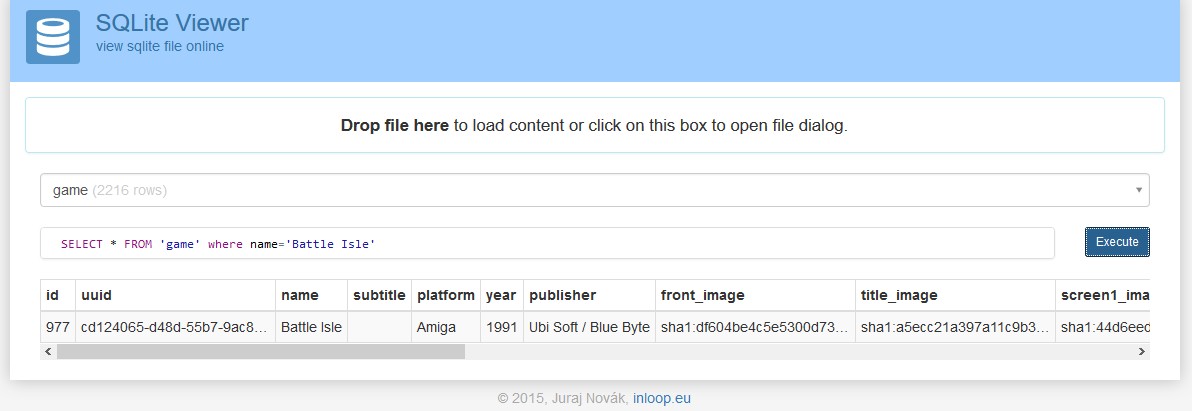Screen dimensions: 1192x411
Task: Click the title_image sha1 hash cell
Action: click(x=954, y=327)
